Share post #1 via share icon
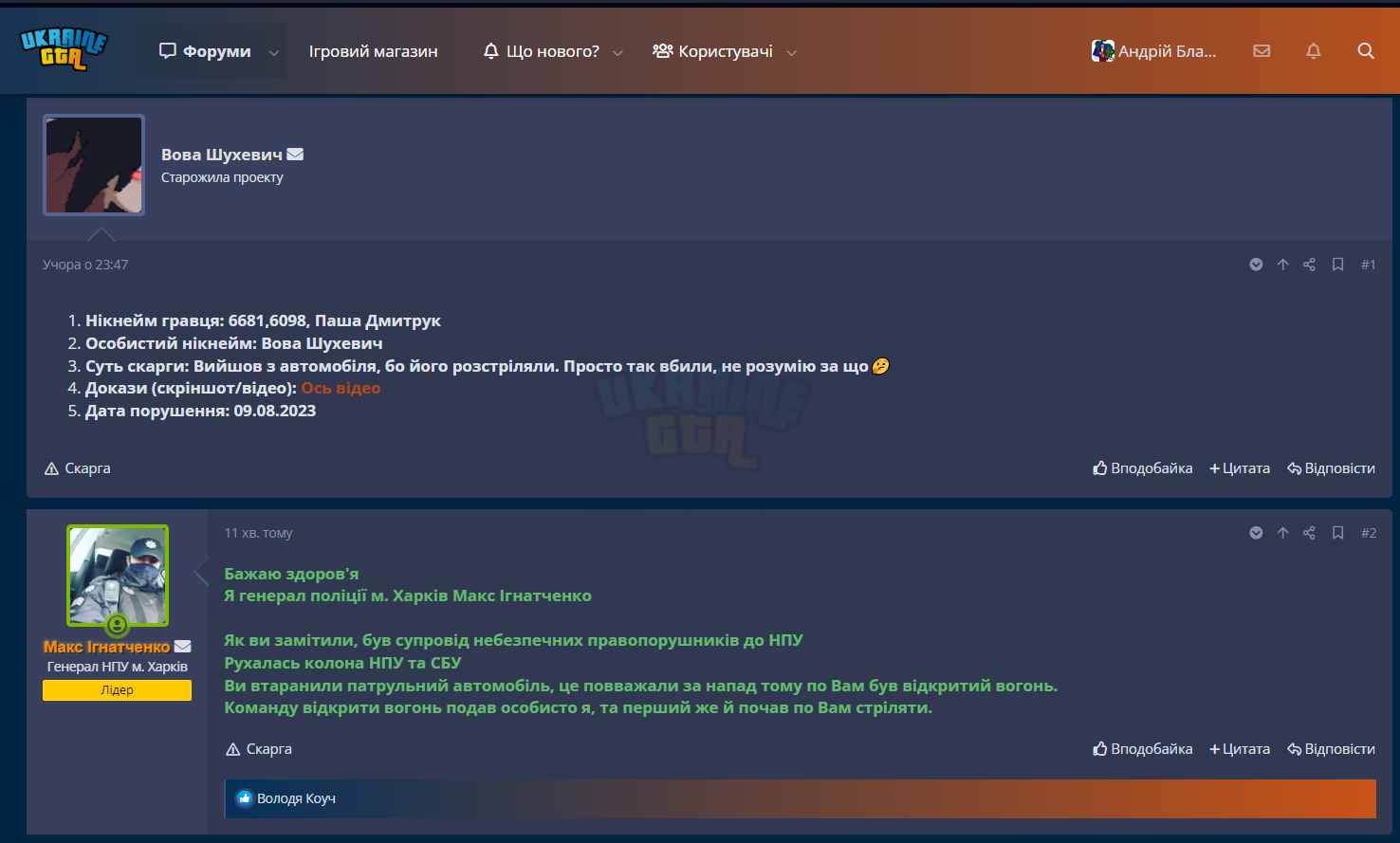This screenshot has height=843, width=1400. pos(1309,265)
